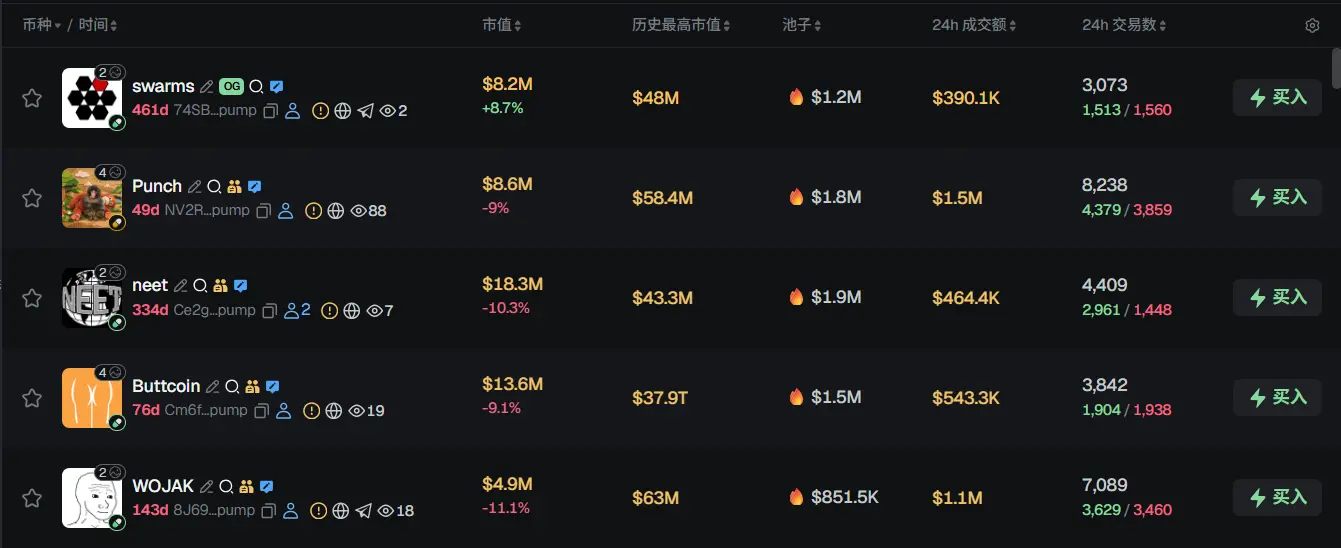Viewport: 1341px width, 548px height.
Task: Sort by 历史最高市值 column header
Action: (680, 25)
